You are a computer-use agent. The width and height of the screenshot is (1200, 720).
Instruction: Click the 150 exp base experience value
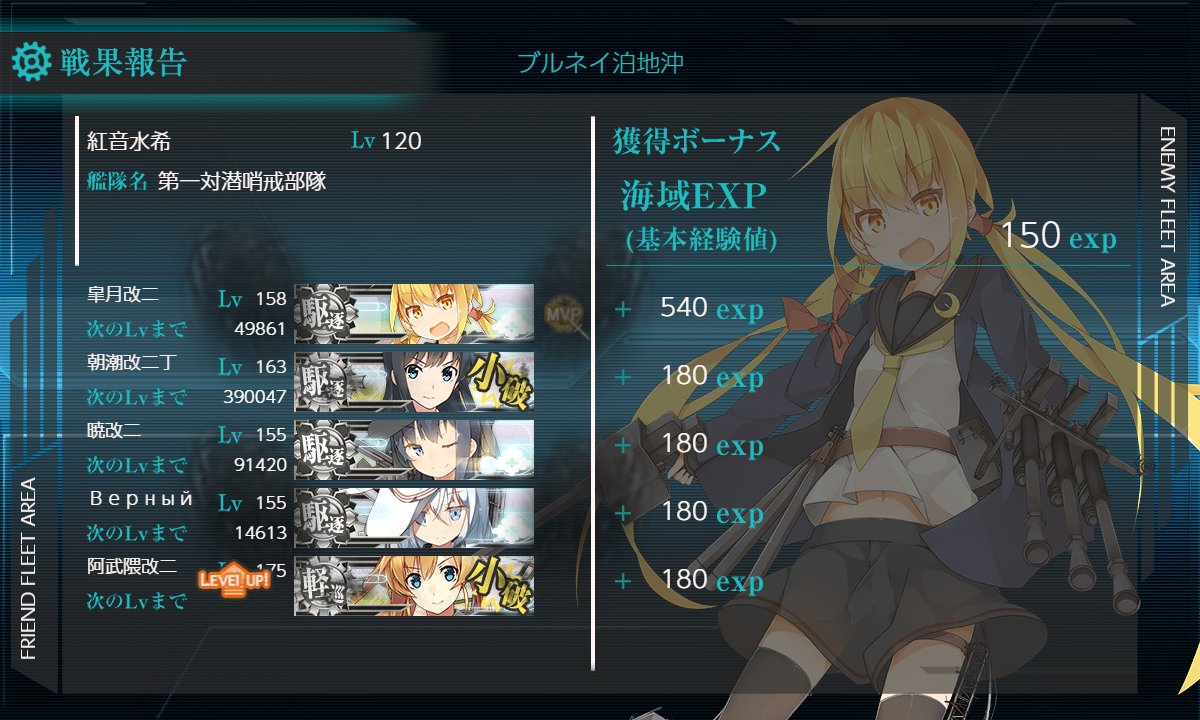coord(1058,237)
